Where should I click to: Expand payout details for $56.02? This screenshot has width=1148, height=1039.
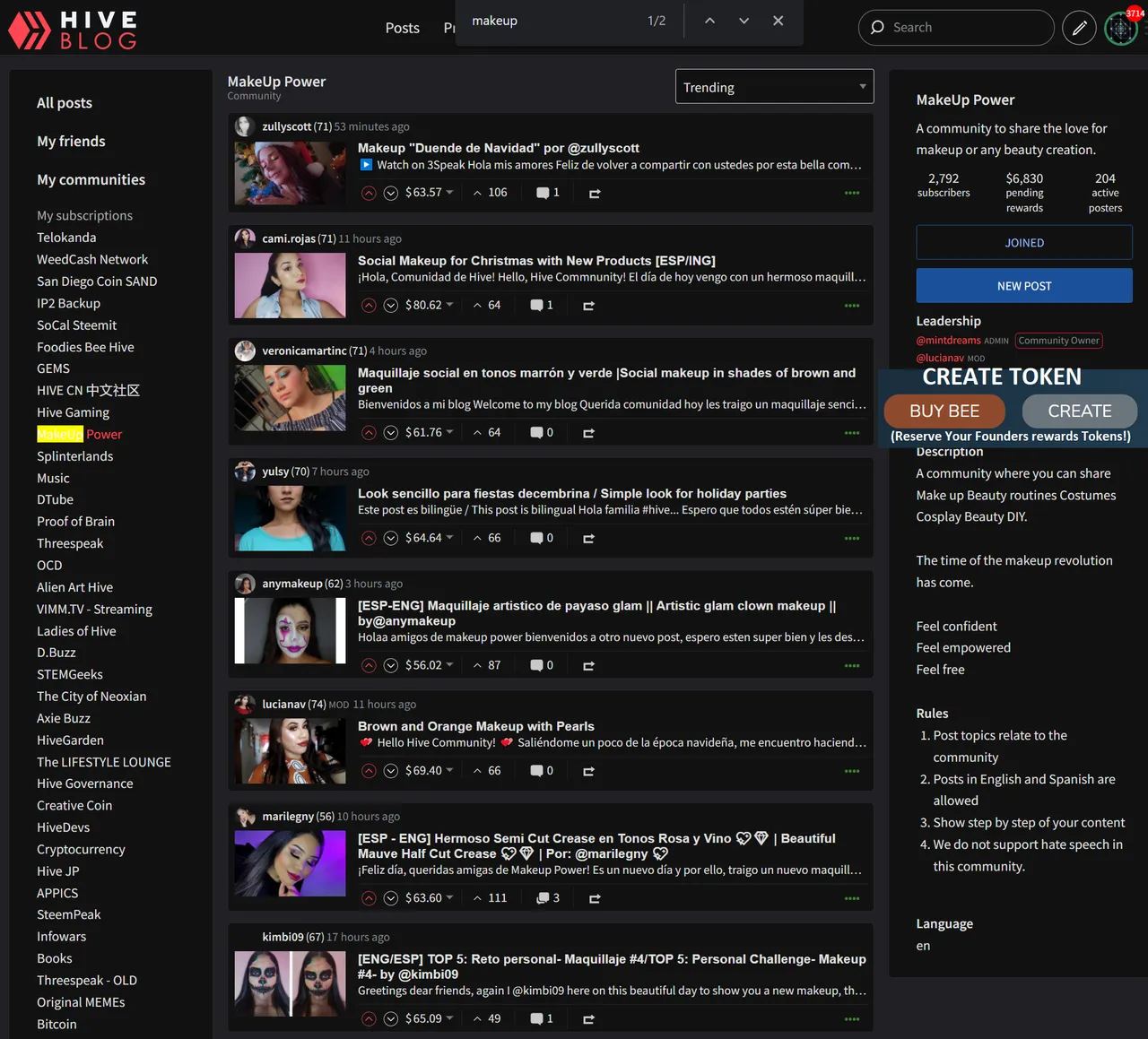[x=430, y=666]
